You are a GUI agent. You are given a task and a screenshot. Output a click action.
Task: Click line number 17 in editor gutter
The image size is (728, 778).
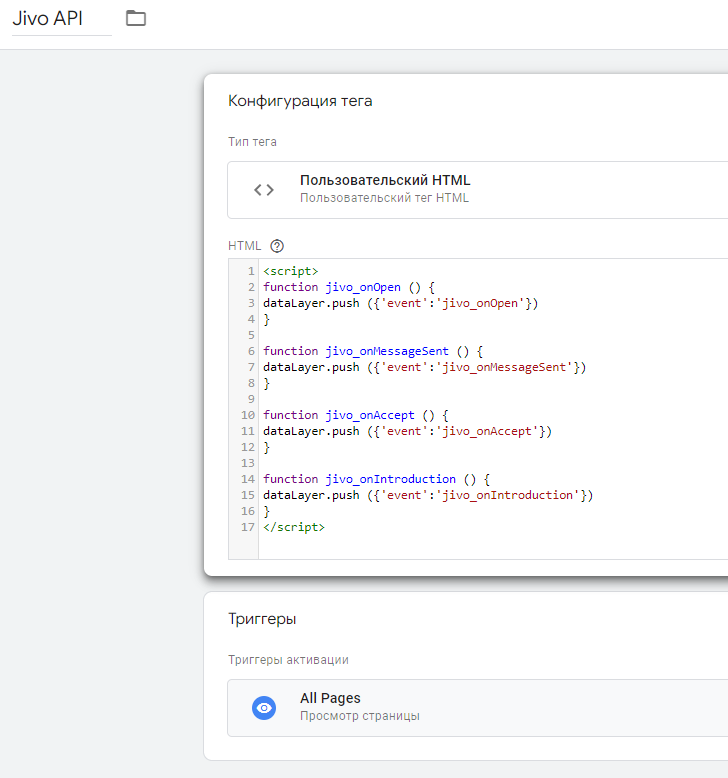(247, 527)
